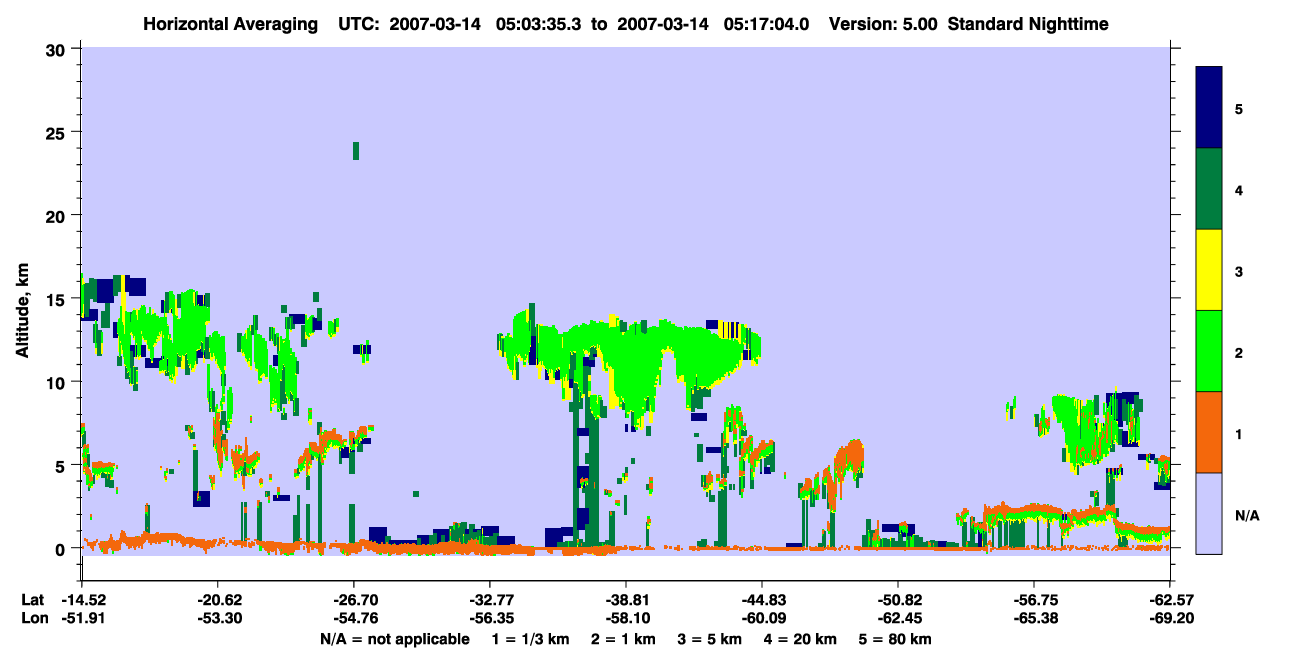The width and height of the screenshot is (1300, 667).
Task: Click the bright green level 2 colorbar segment
Action: click(x=1209, y=351)
